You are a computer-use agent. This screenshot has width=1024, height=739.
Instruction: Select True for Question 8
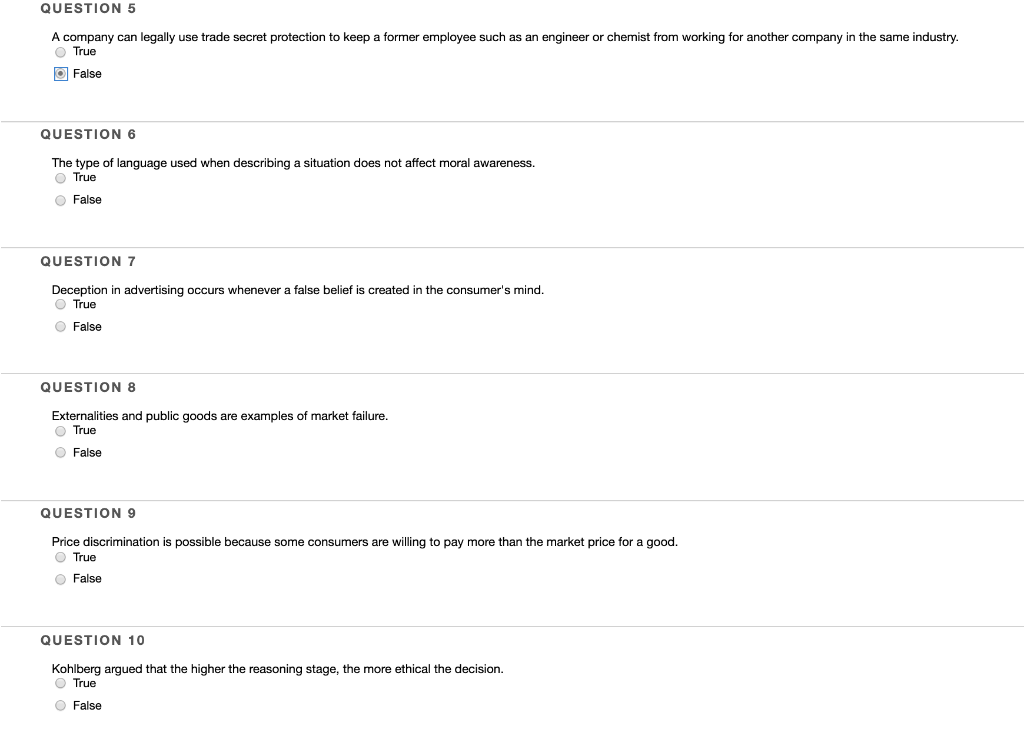tap(60, 430)
